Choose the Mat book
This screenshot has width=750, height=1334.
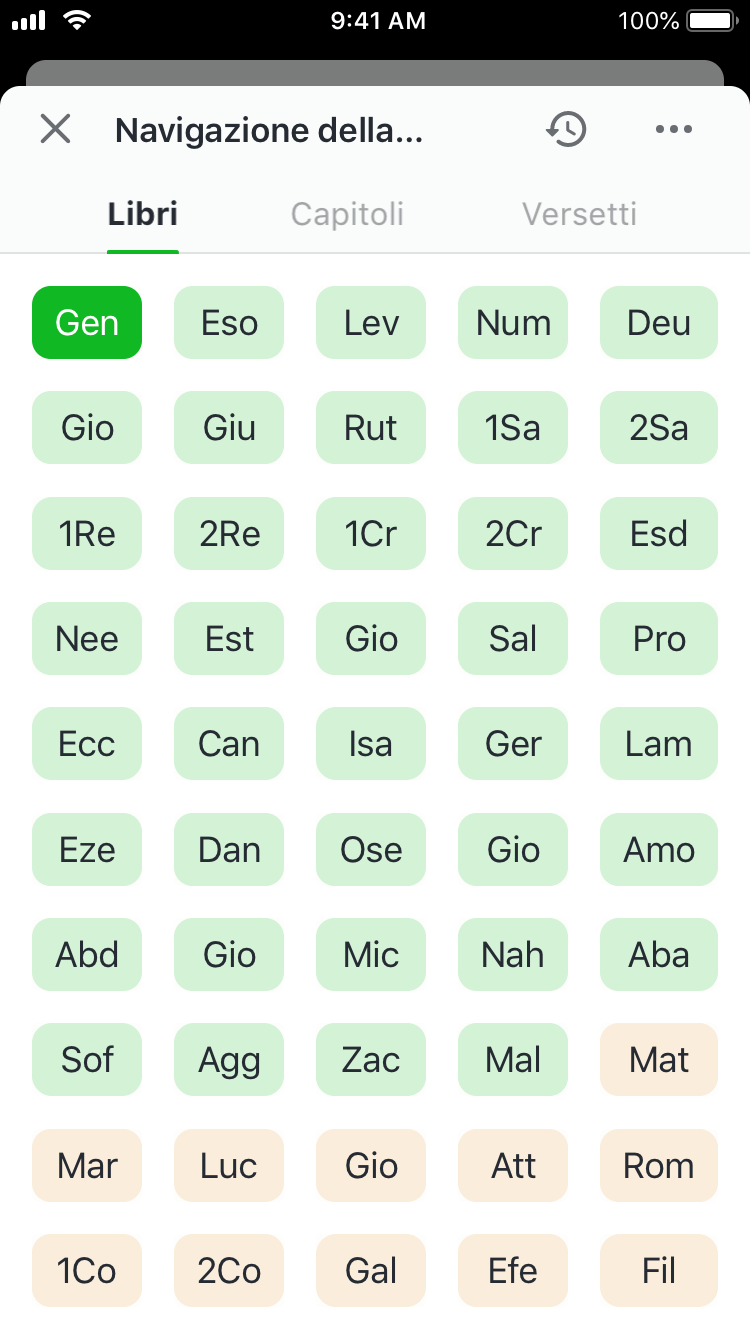pos(659,1060)
